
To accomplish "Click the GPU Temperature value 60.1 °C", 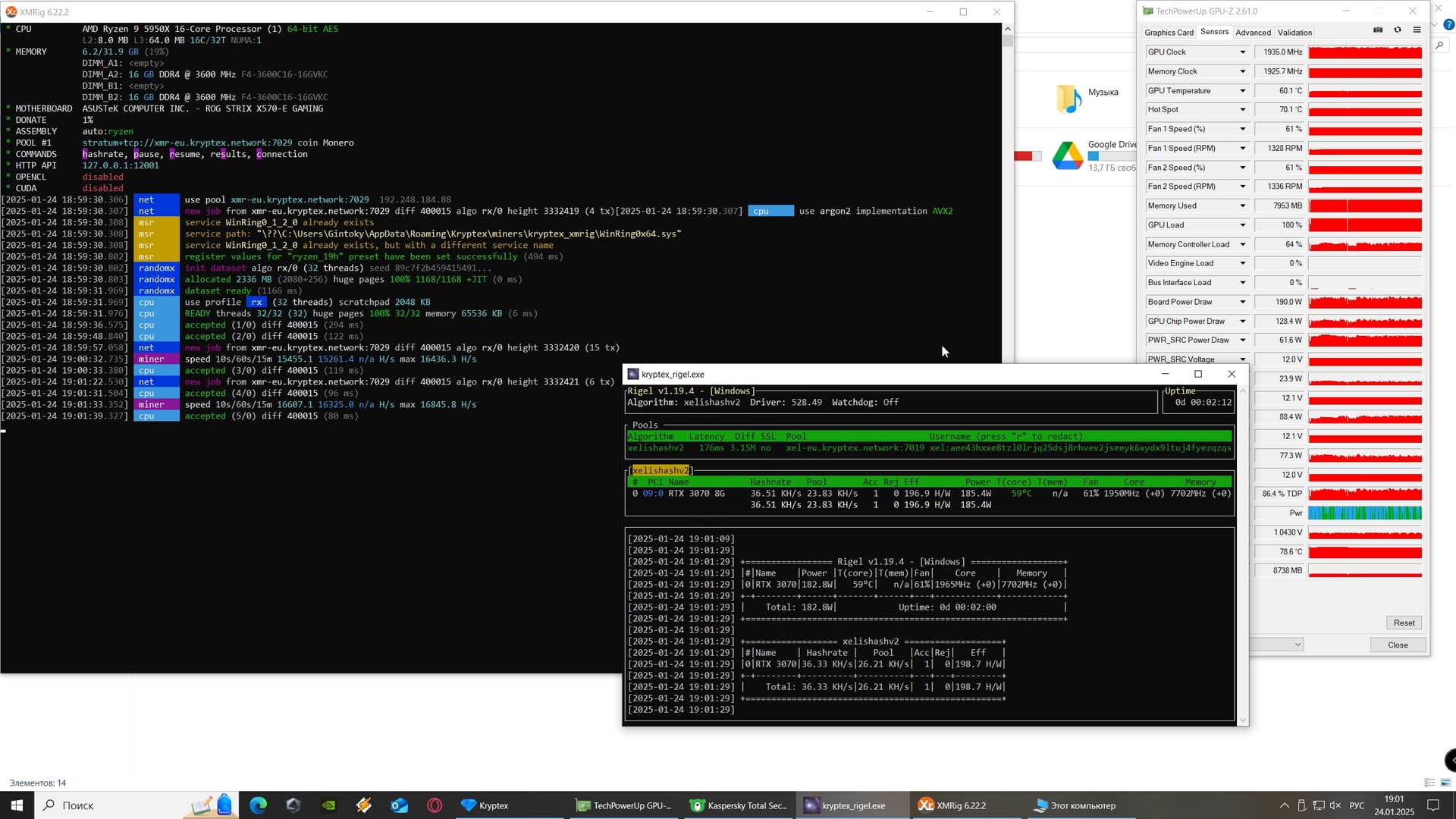I will click(x=1279, y=91).
